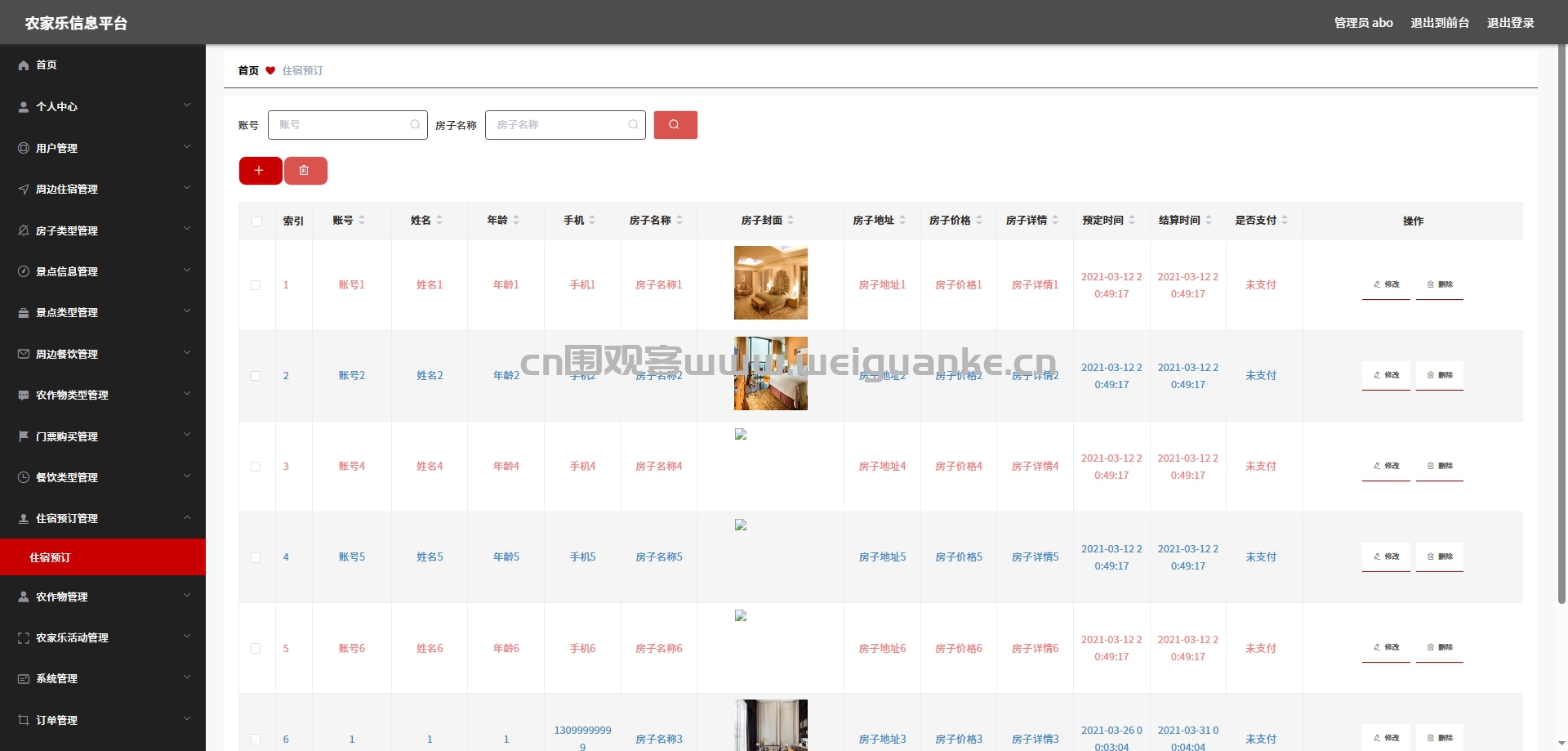The height and width of the screenshot is (751, 1568).
Task: Click 退出到前台 in top bar
Action: (1440, 23)
